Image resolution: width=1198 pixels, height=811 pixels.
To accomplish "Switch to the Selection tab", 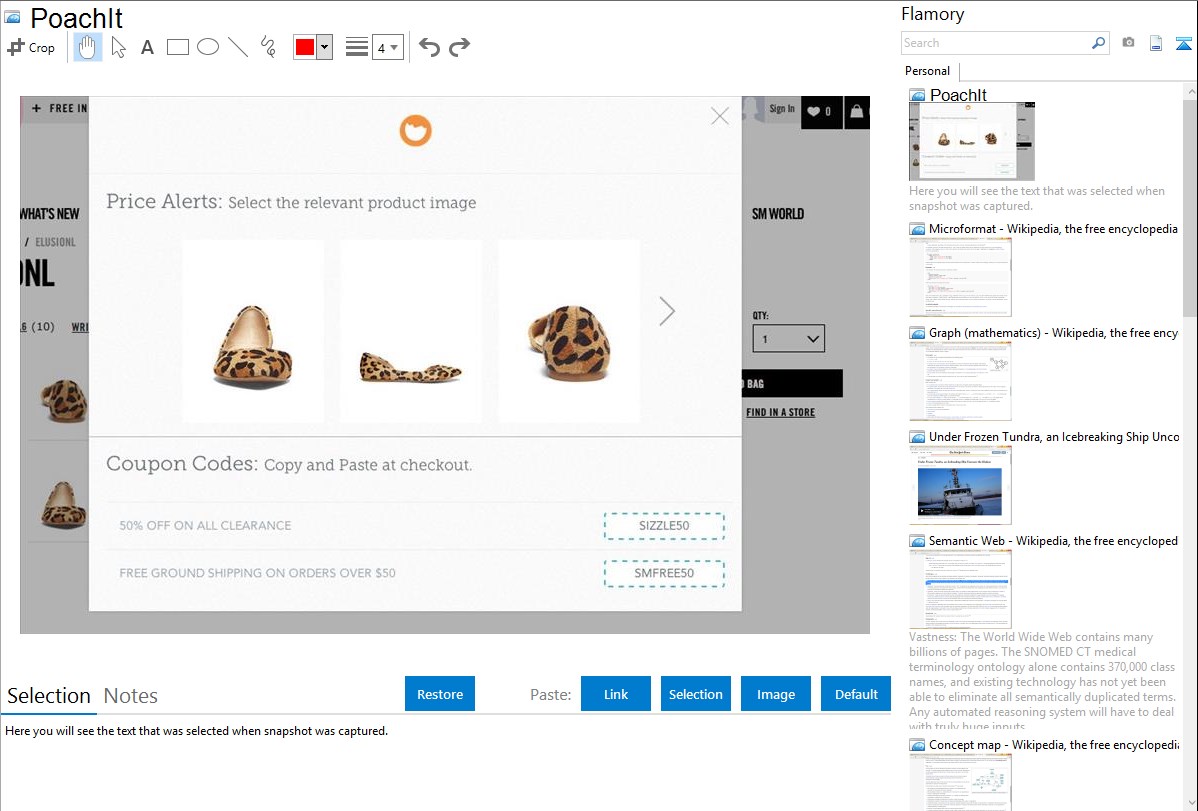I will tap(49, 696).
